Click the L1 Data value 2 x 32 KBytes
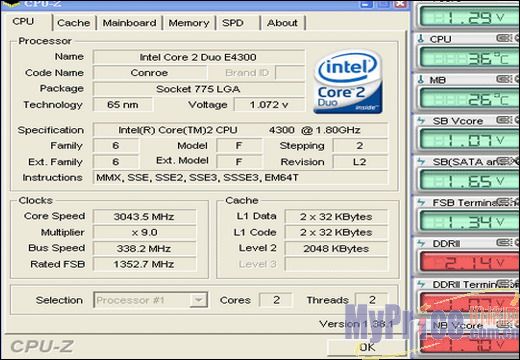This screenshot has width=520, height=360. pos(336,217)
